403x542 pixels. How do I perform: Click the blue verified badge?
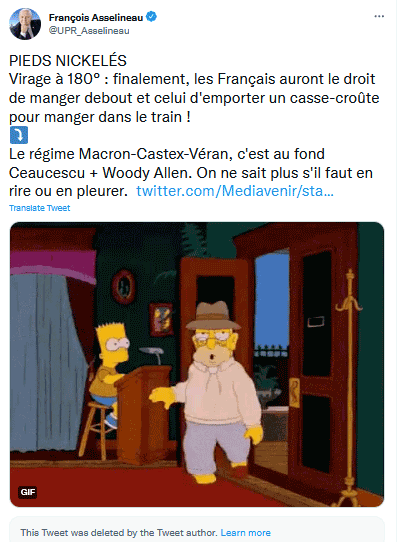tap(151, 17)
